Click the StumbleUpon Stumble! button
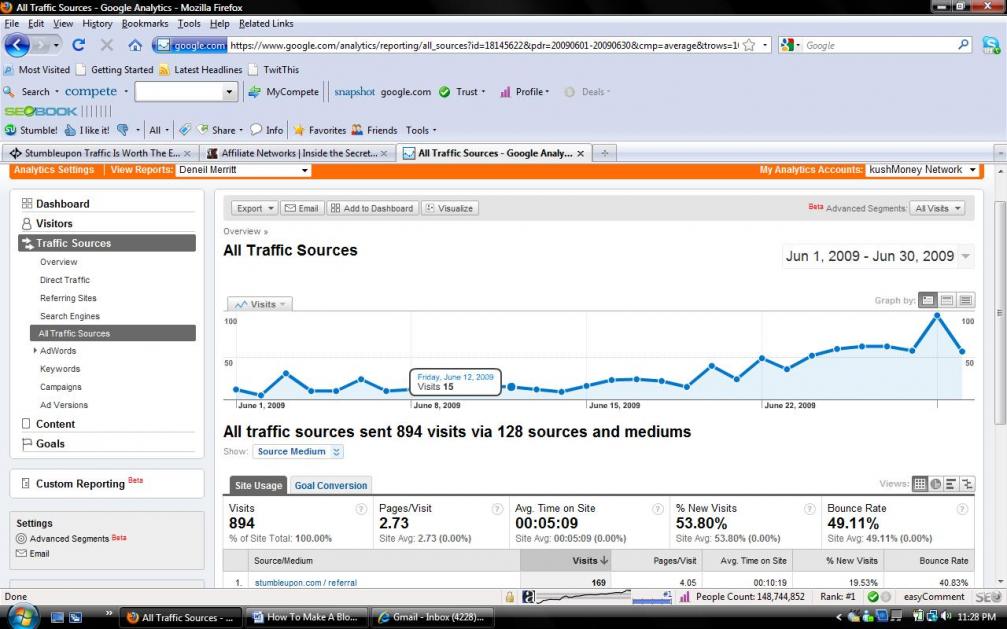This screenshot has width=1007, height=629. pos(31,130)
